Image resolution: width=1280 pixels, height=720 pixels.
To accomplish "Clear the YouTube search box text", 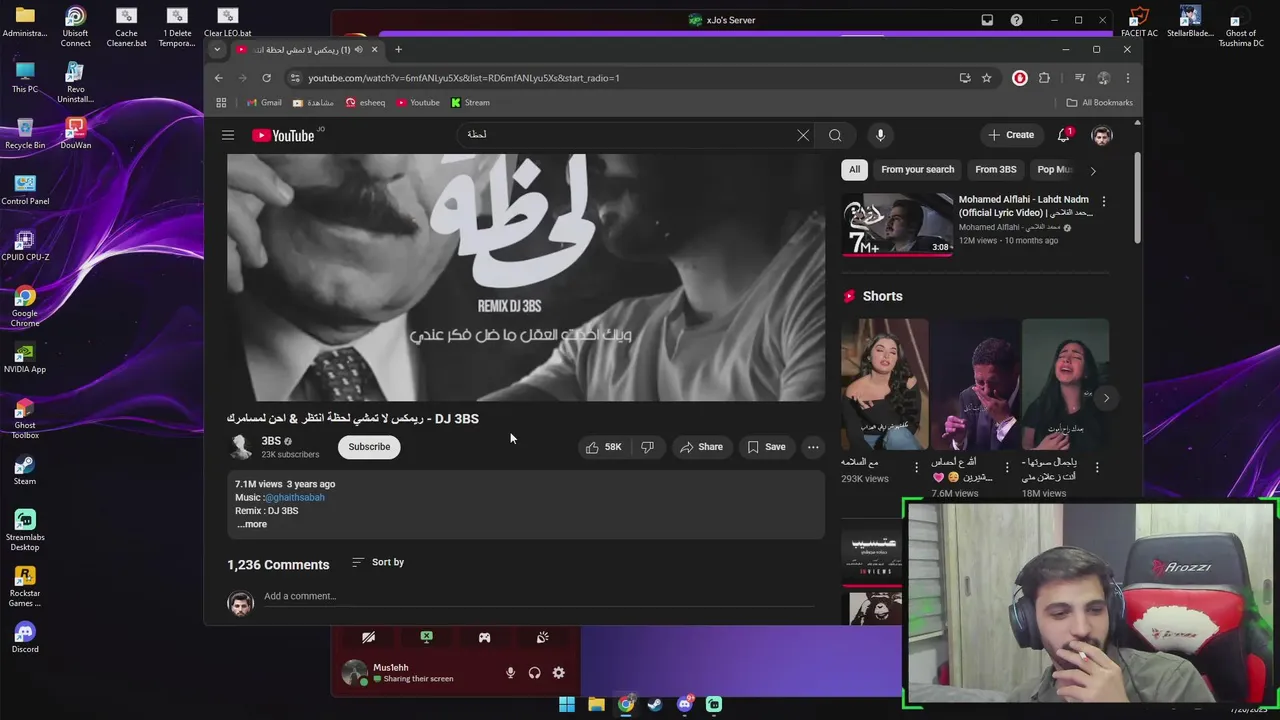I will pyautogui.click(x=803, y=135).
